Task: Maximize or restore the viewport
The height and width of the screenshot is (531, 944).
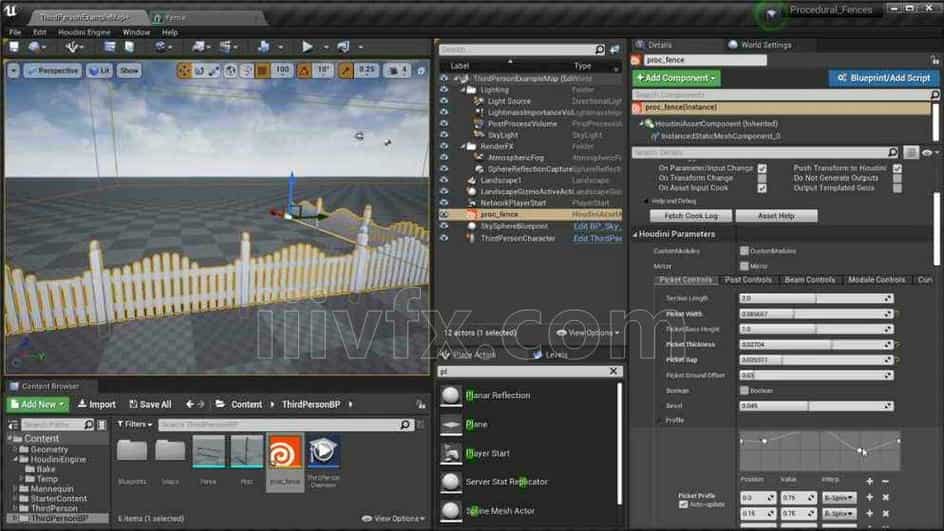Action: pos(421,70)
